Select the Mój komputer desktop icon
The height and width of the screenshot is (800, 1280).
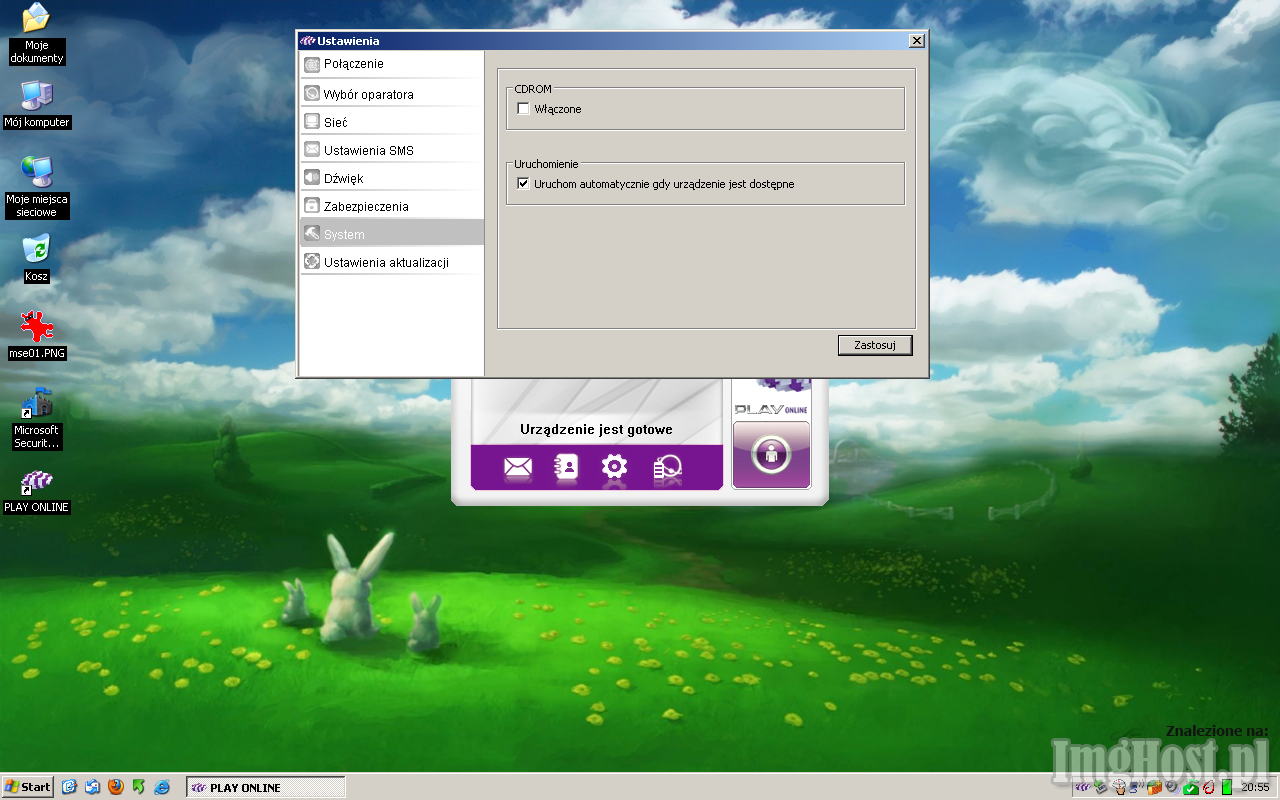pos(37,105)
